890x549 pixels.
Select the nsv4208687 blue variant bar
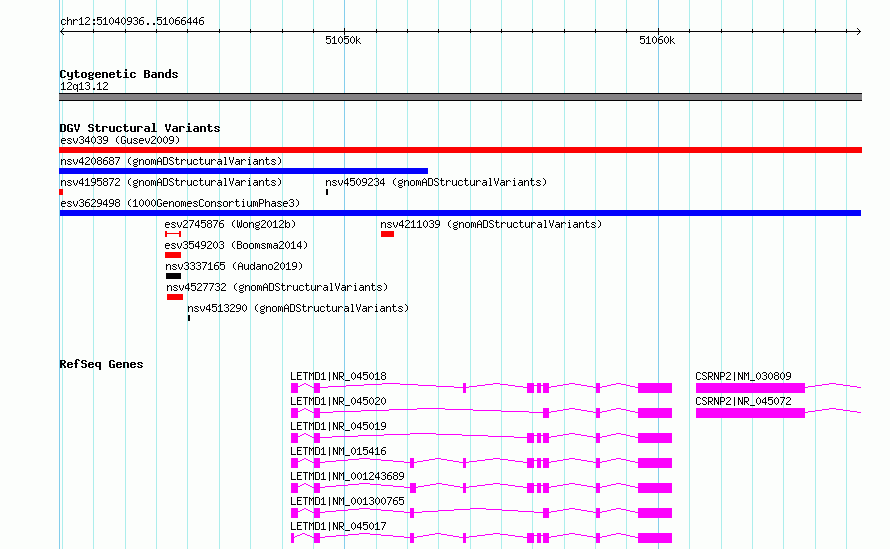tap(244, 171)
